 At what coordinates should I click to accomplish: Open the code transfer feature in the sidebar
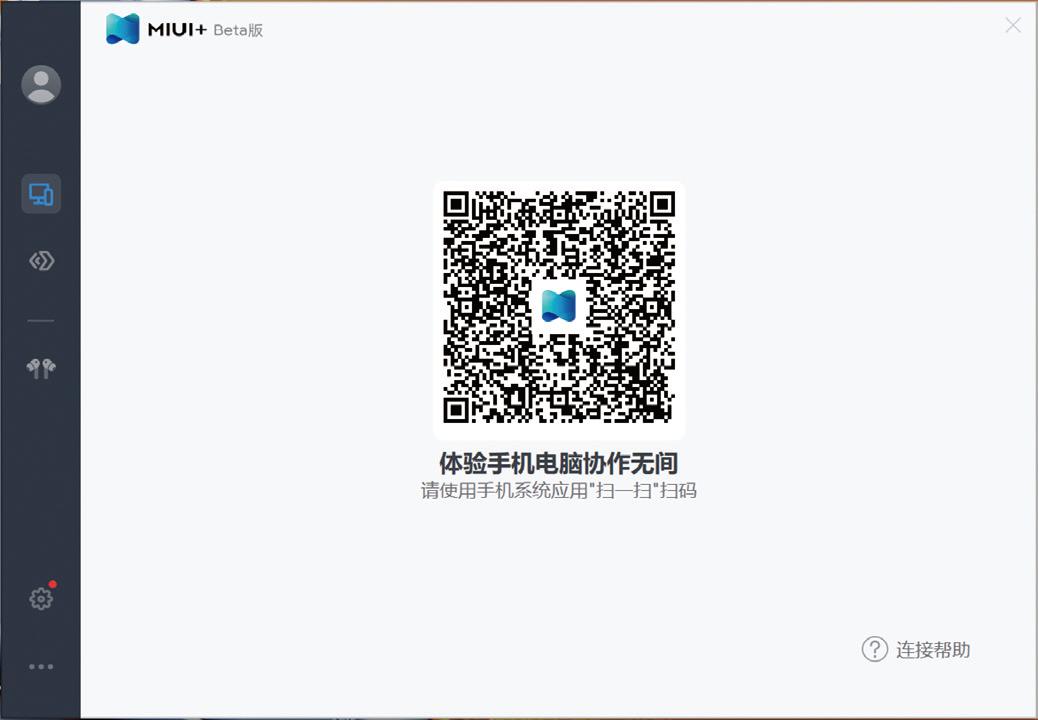[40, 261]
